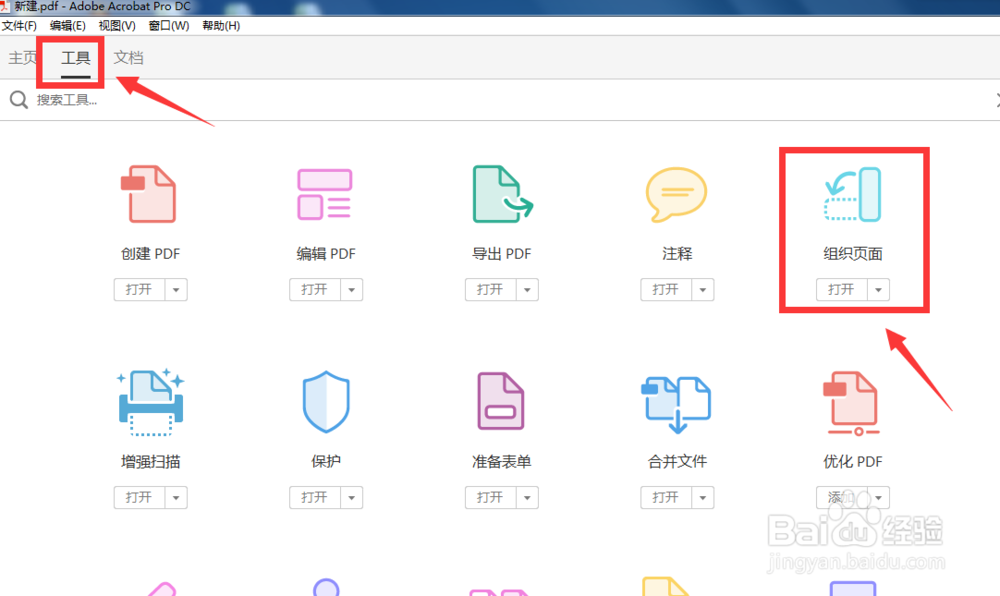Image resolution: width=1000 pixels, height=596 pixels.
Task: Expand dropdown arrow beside 准备表单 打开
Action: [527, 497]
